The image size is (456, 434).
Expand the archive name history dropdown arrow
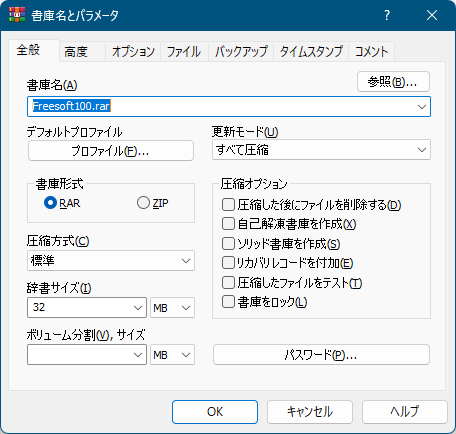pos(422,107)
